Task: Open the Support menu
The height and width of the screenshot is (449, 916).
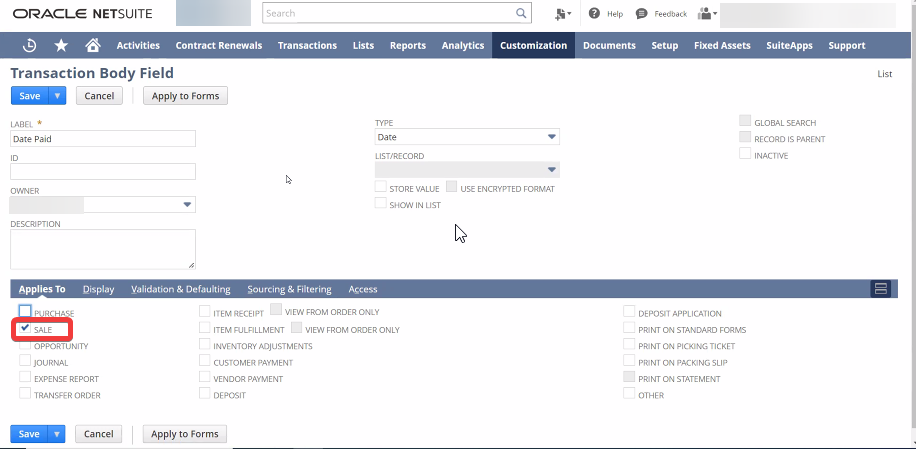Action: 846,46
